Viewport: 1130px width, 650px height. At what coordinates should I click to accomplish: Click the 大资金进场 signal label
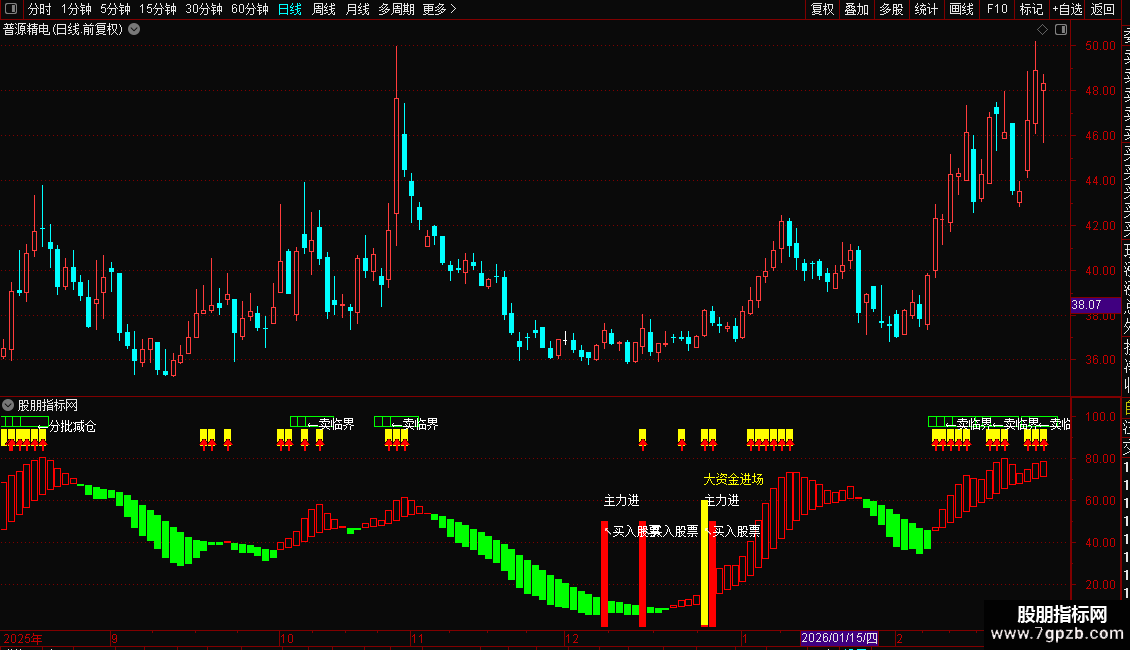click(x=733, y=479)
